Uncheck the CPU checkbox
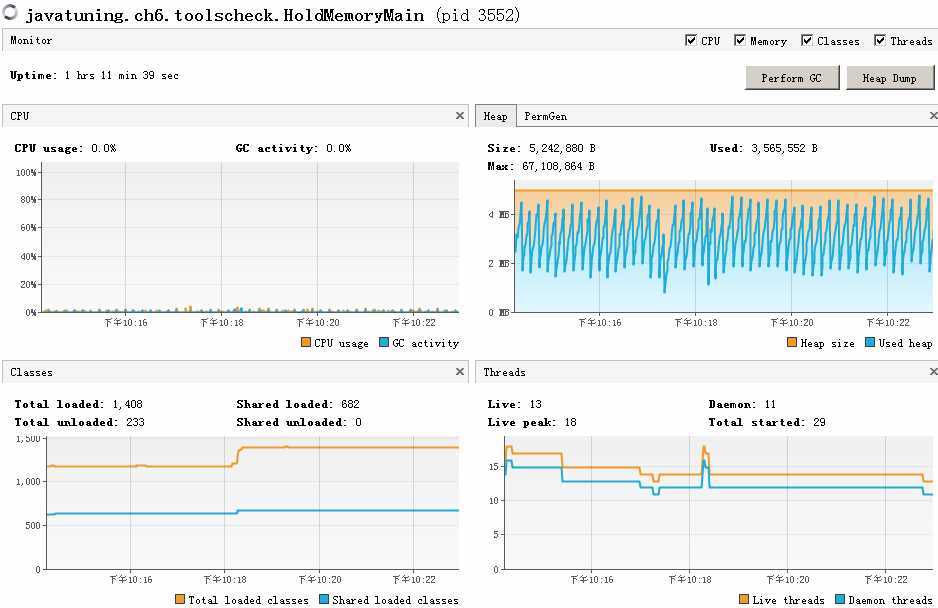The image size is (938, 608). pyautogui.click(x=691, y=40)
